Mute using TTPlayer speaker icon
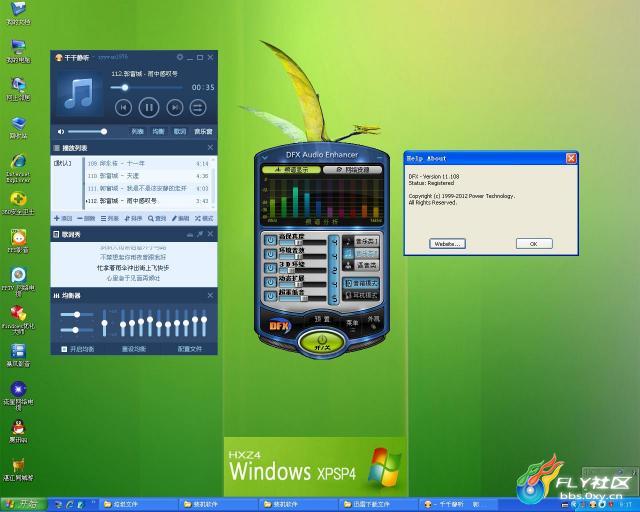 [x=61, y=131]
